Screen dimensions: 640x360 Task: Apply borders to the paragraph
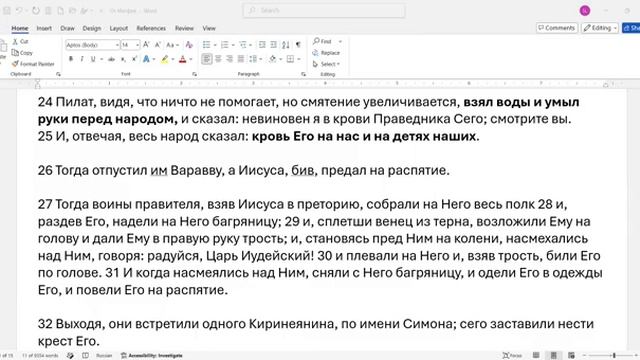(x=290, y=59)
